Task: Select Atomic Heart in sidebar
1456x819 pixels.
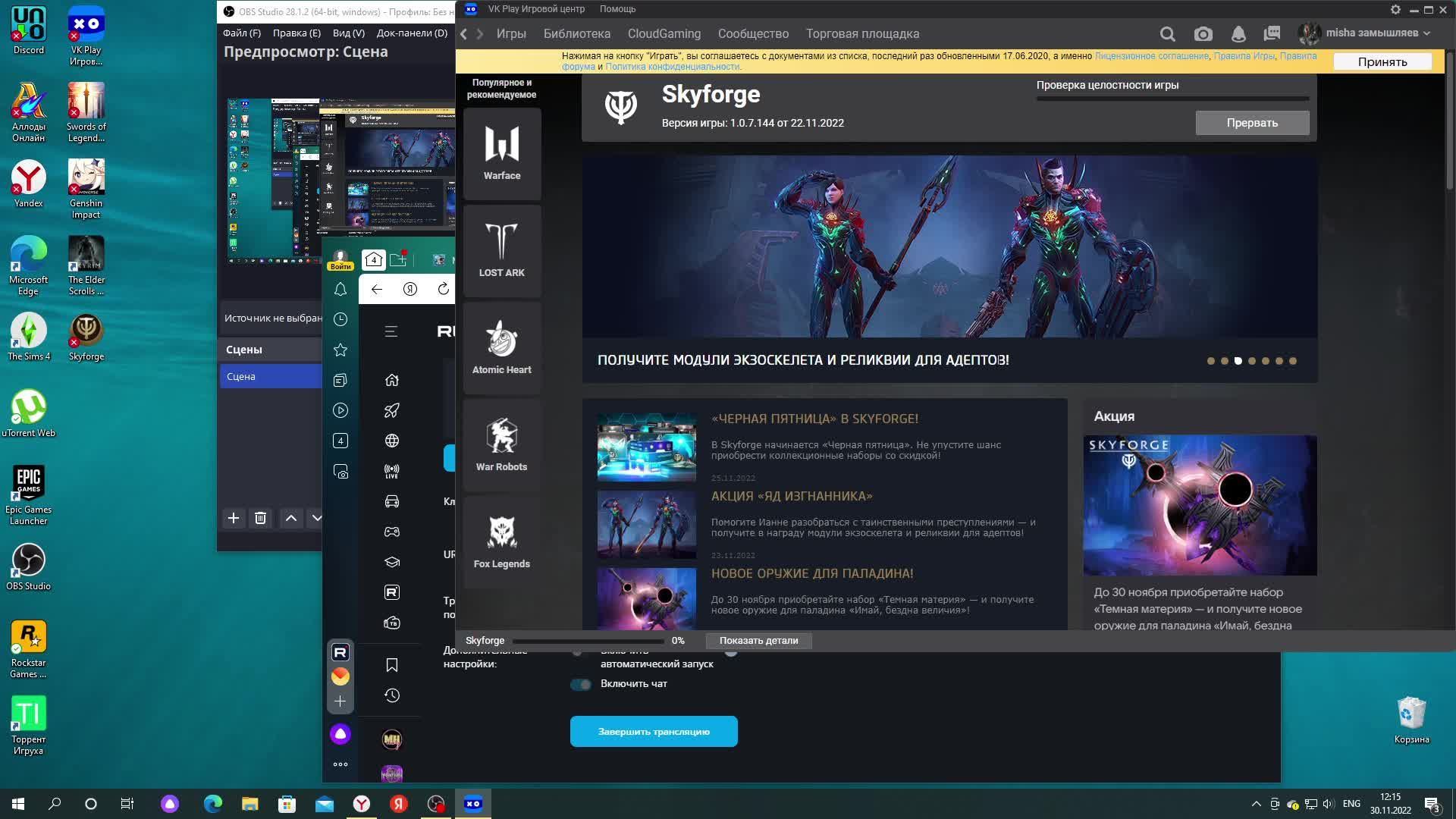Action: click(x=502, y=348)
